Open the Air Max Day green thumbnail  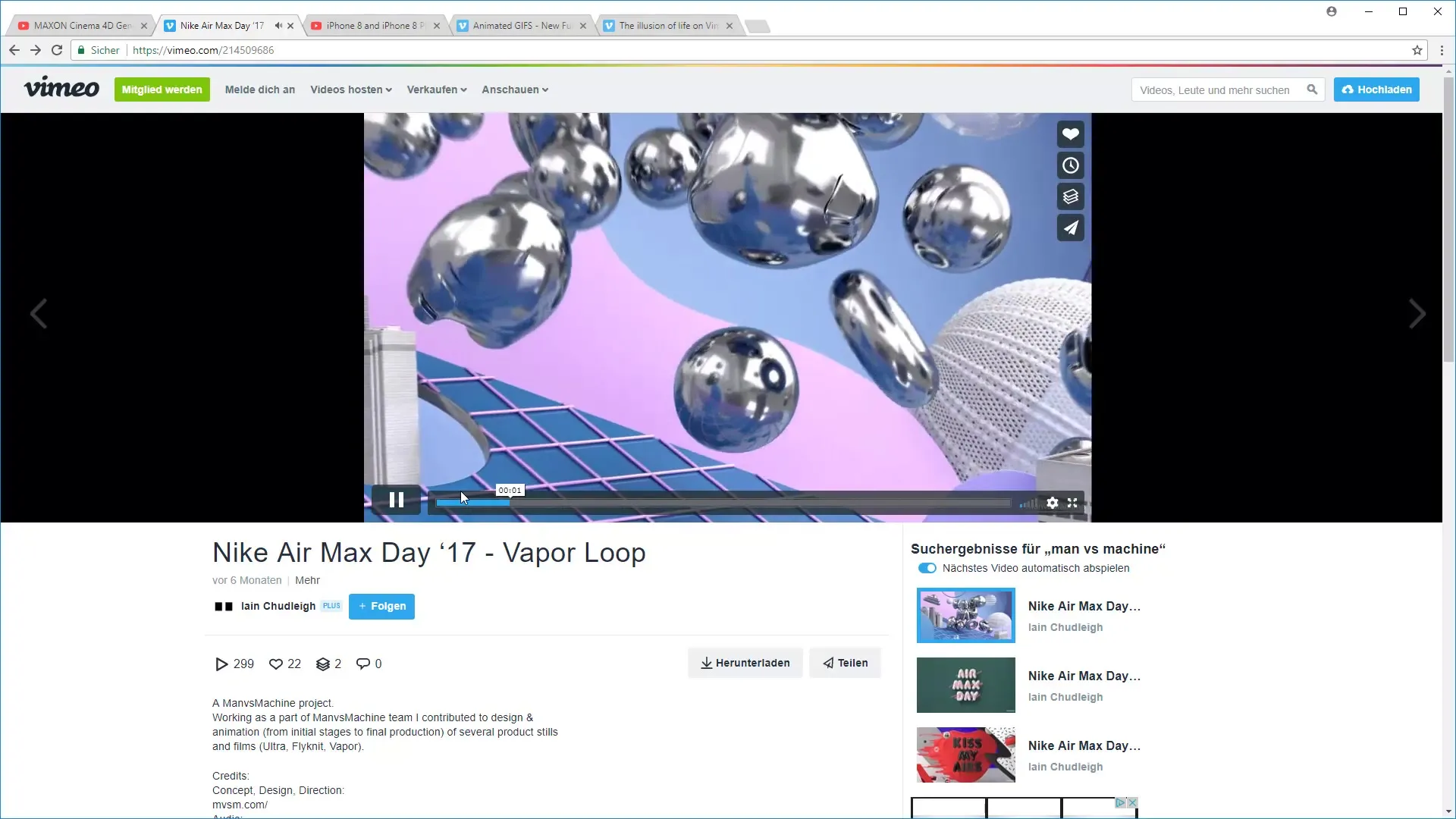click(x=965, y=685)
